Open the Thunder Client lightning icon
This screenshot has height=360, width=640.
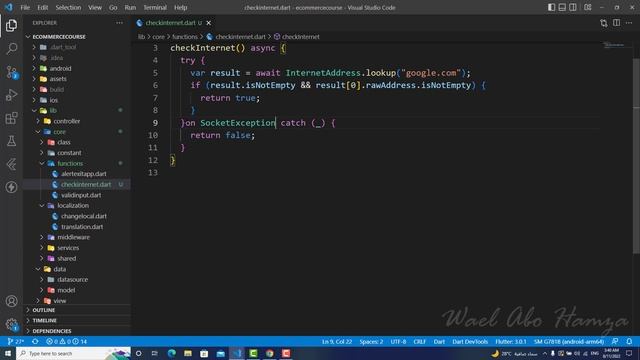point(11,187)
